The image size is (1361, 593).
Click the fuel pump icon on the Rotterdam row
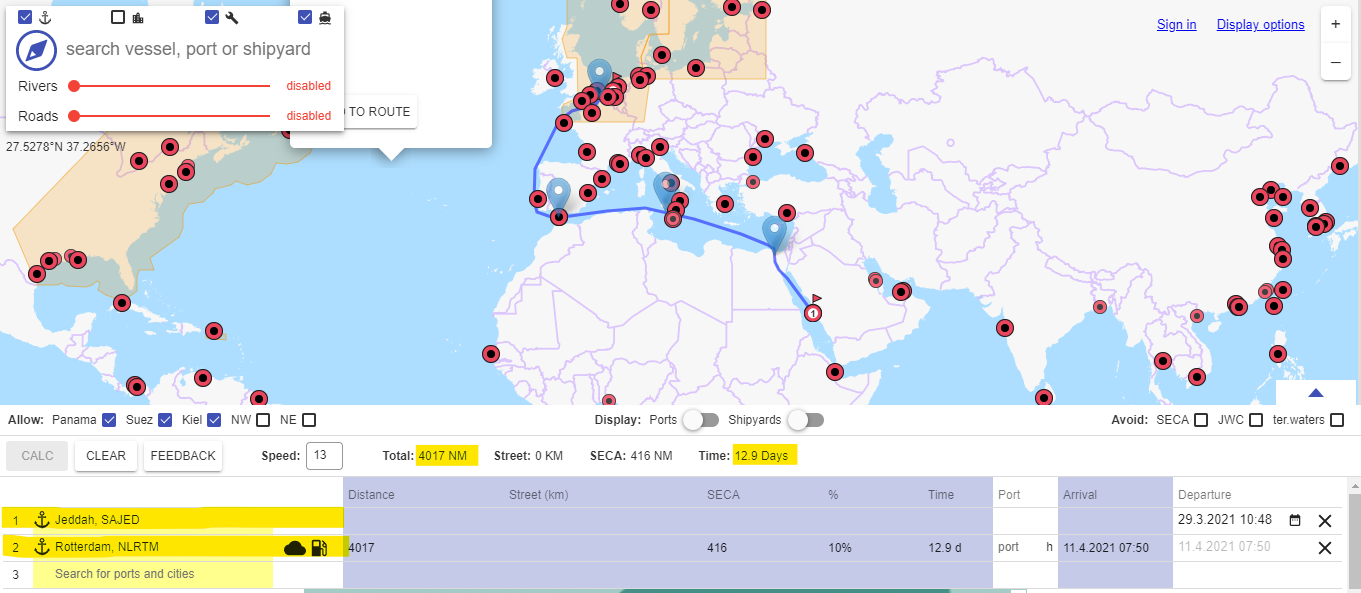319,547
